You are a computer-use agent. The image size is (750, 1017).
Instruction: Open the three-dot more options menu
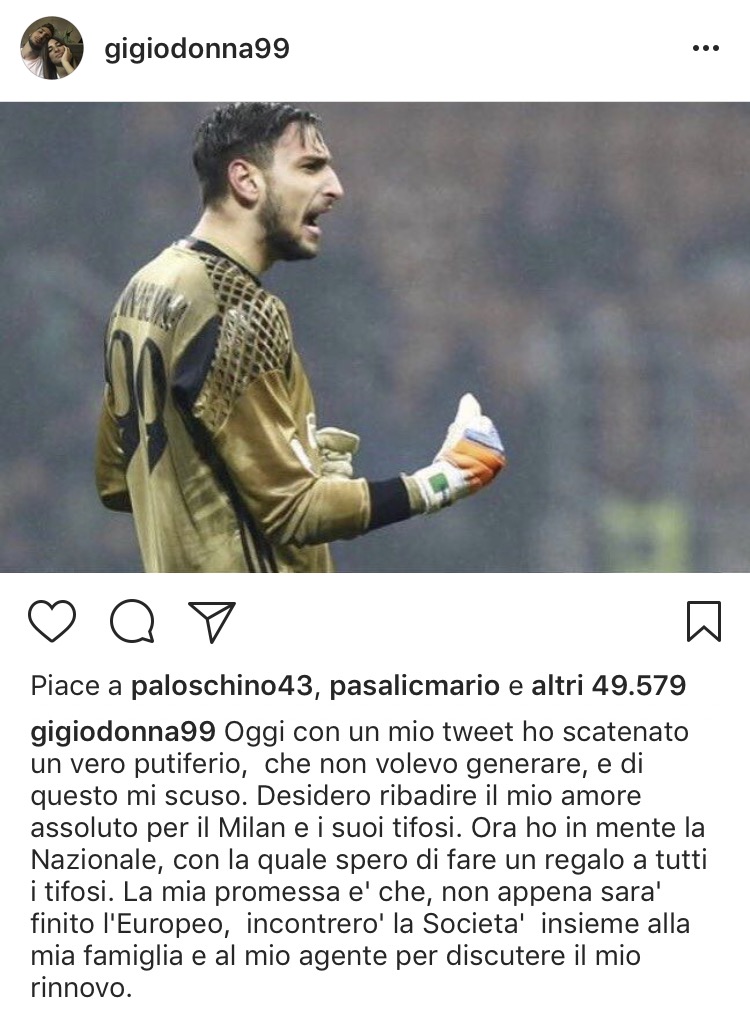(706, 49)
